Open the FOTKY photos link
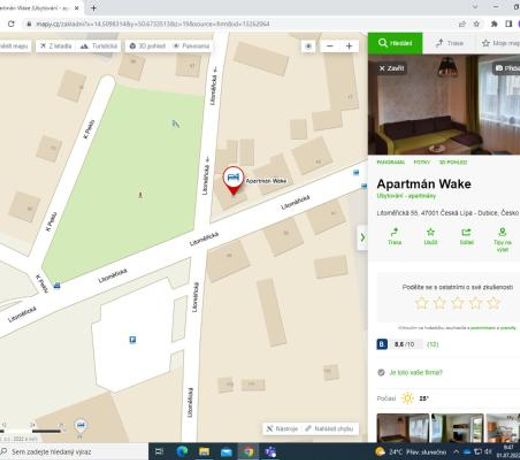 coord(422,162)
